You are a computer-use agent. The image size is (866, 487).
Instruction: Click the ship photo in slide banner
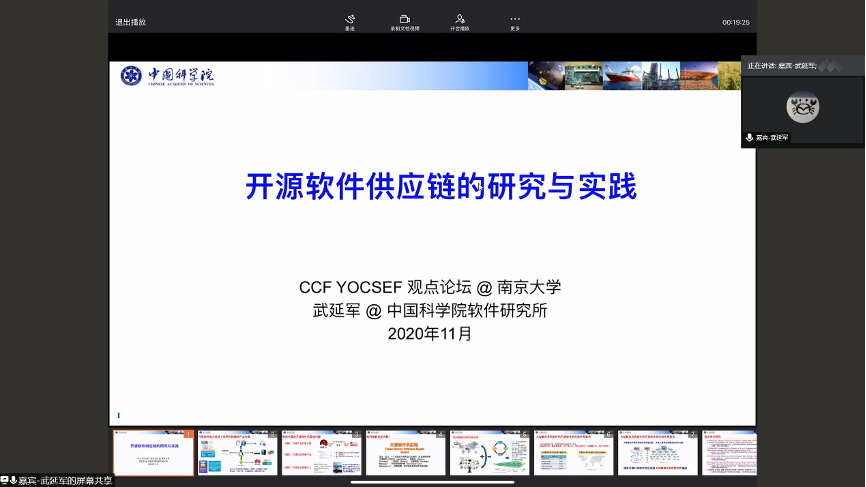click(622, 76)
